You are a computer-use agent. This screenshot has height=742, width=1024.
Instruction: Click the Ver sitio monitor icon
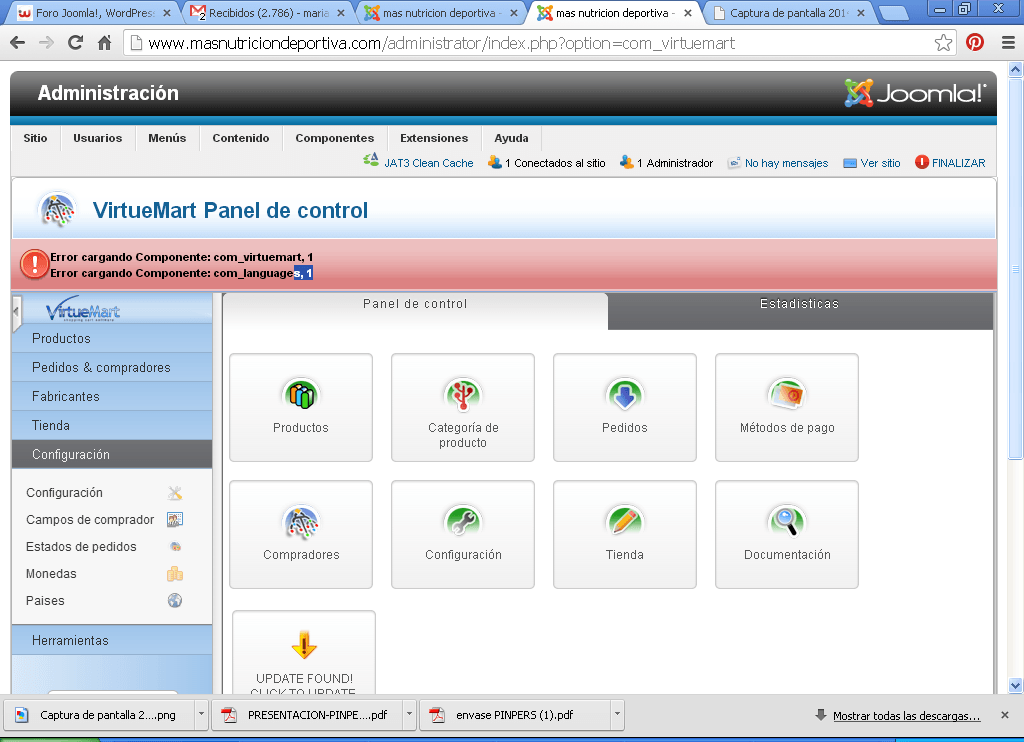850,163
